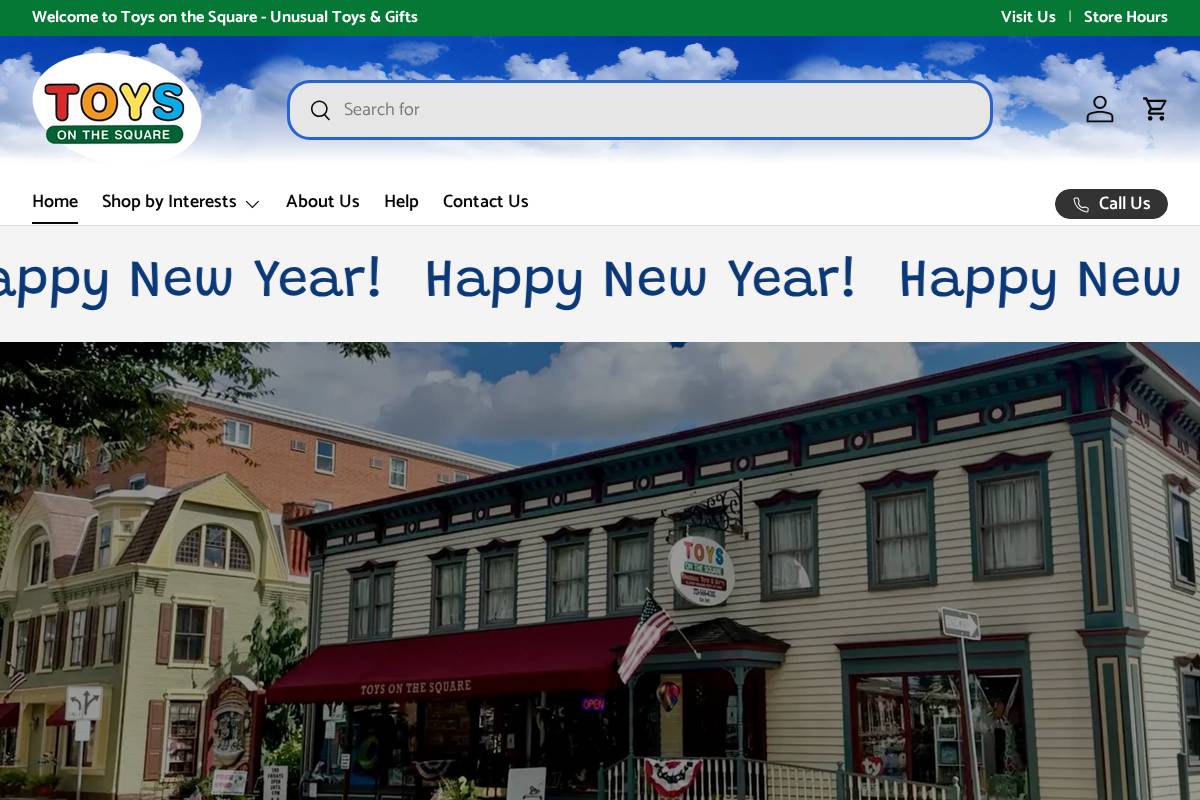This screenshot has width=1200, height=800.
Task: Select the active Home tab
Action: pos(55,201)
